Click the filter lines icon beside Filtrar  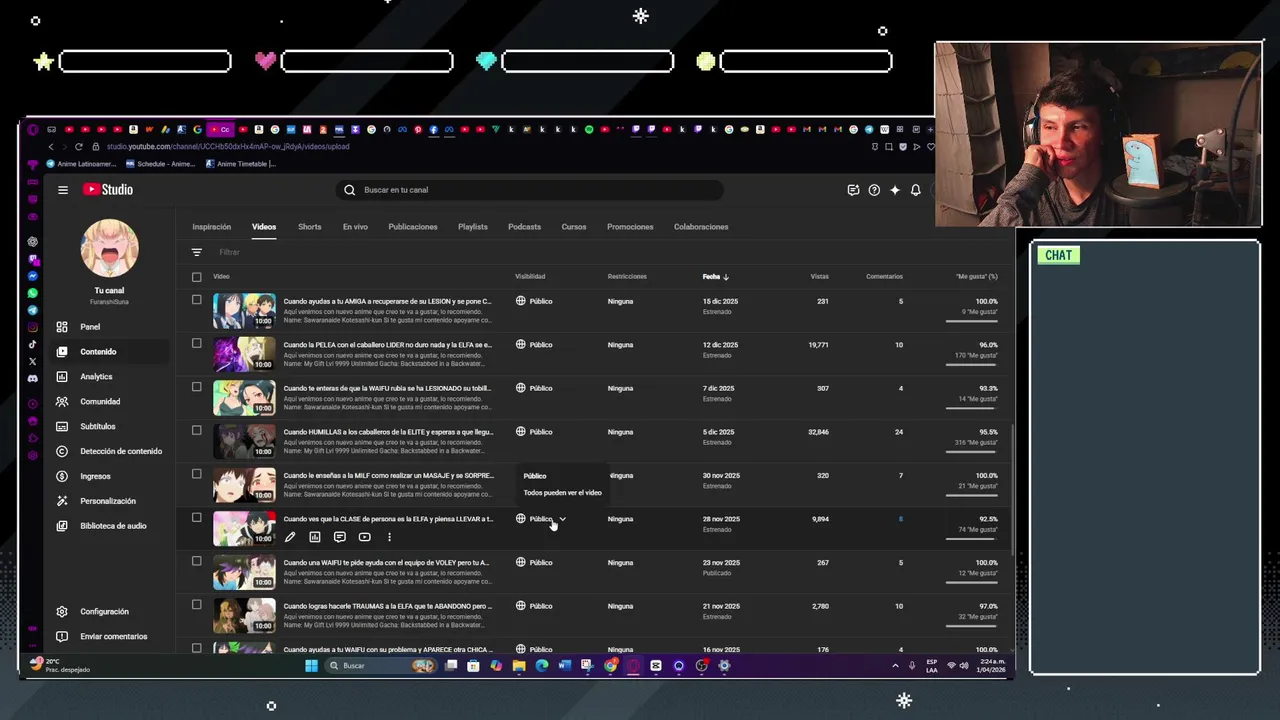click(x=197, y=252)
